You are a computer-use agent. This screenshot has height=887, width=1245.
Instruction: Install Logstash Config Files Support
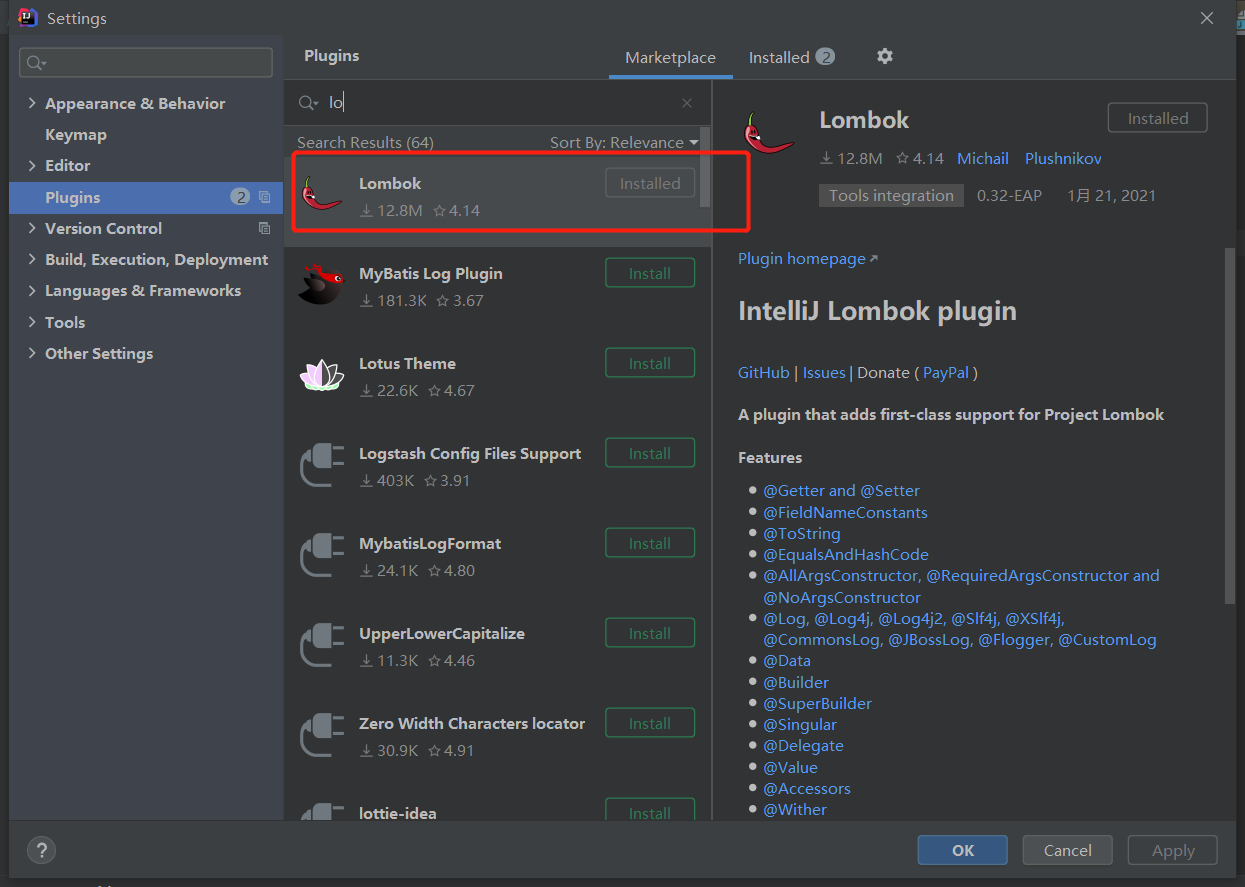[x=650, y=453]
